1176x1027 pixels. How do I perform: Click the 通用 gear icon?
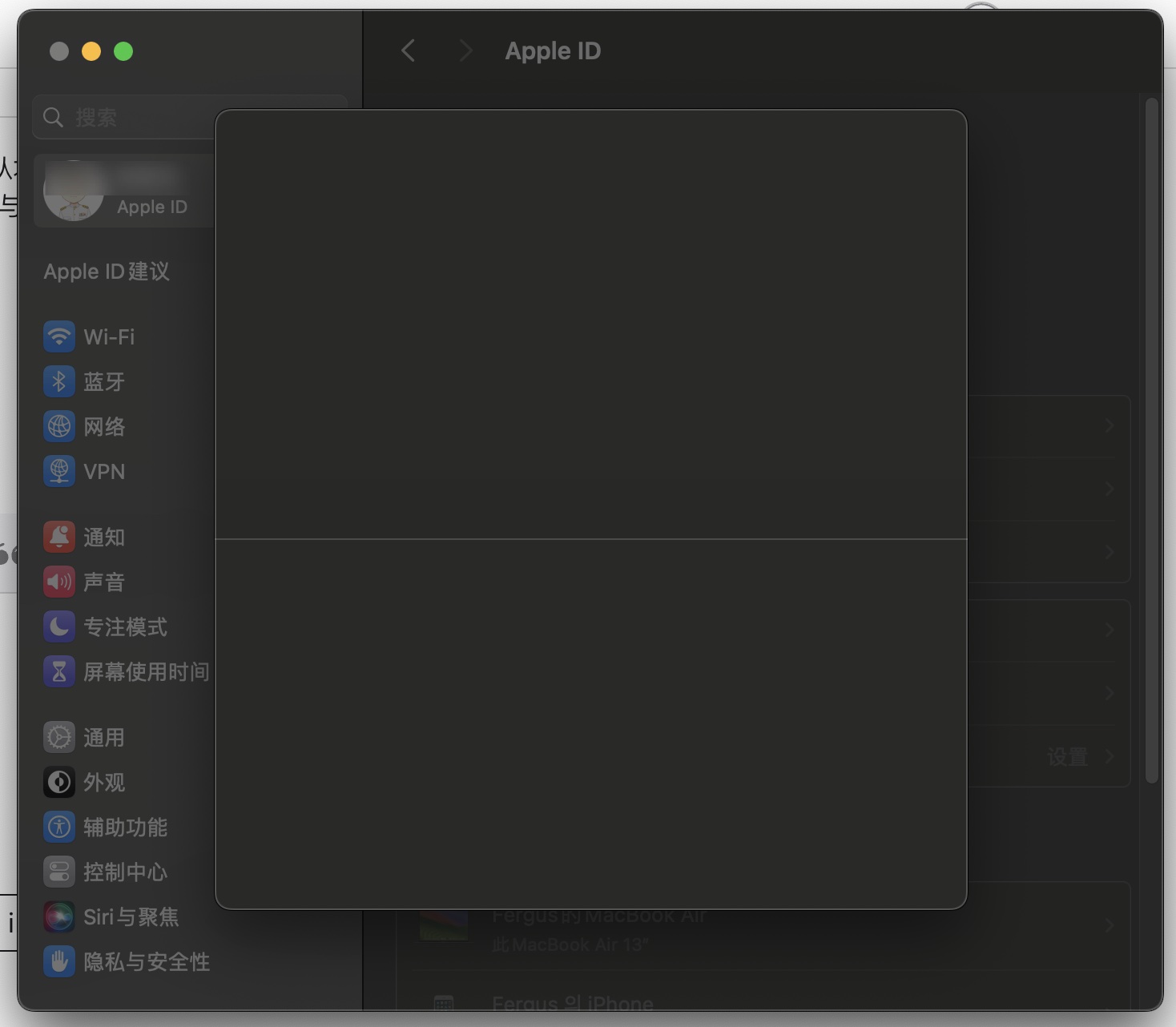(58, 737)
